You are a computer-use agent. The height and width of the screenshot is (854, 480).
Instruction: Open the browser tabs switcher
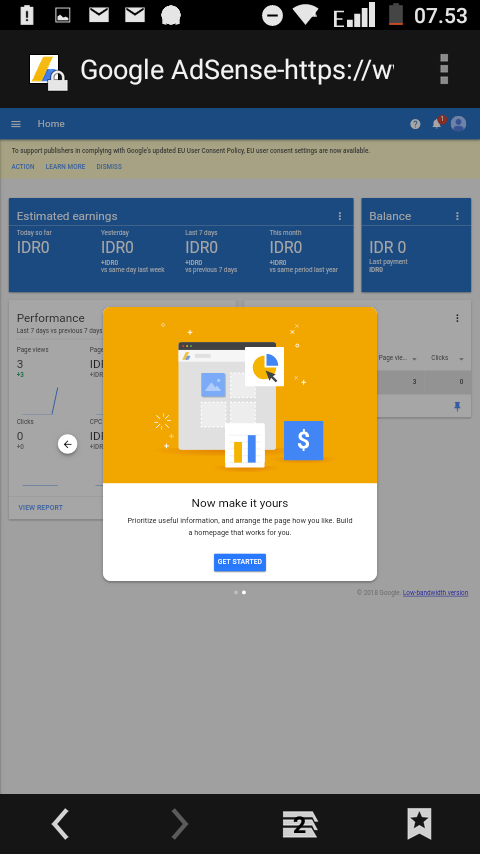pos(300,824)
